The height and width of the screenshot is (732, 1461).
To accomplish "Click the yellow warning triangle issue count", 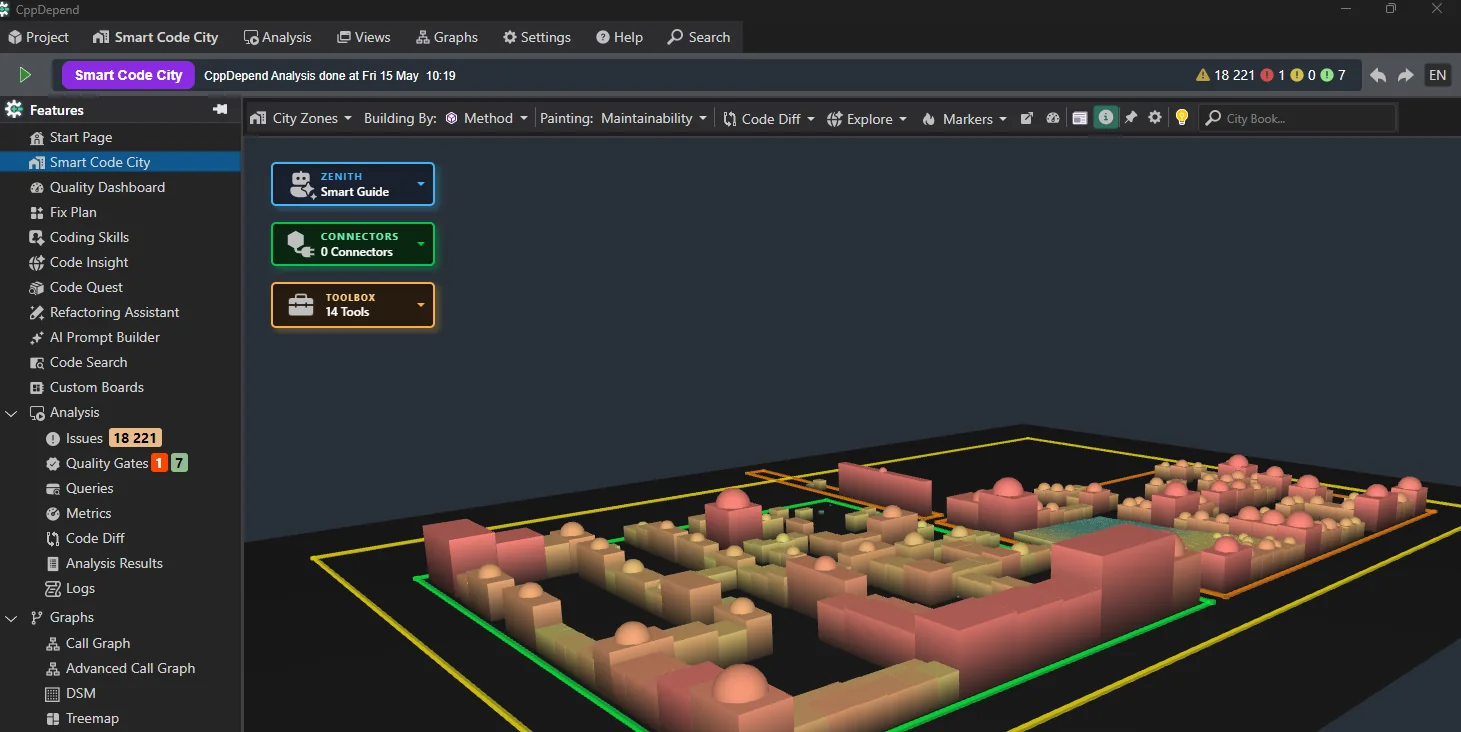I will click(x=1225, y=75).
